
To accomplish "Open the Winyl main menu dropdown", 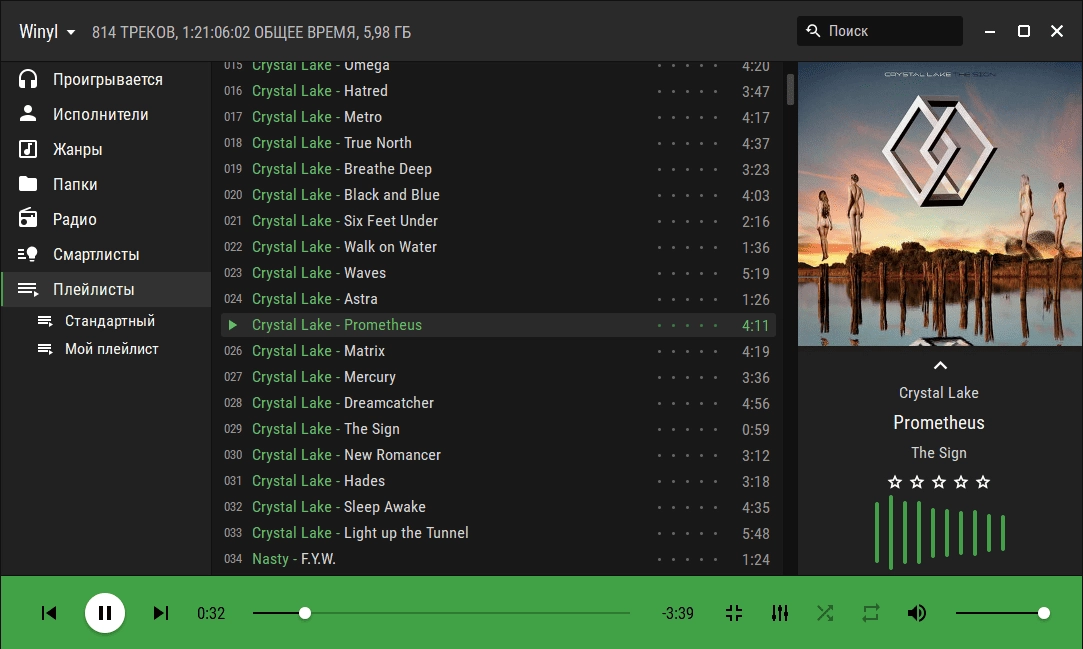I will (47, 32).
